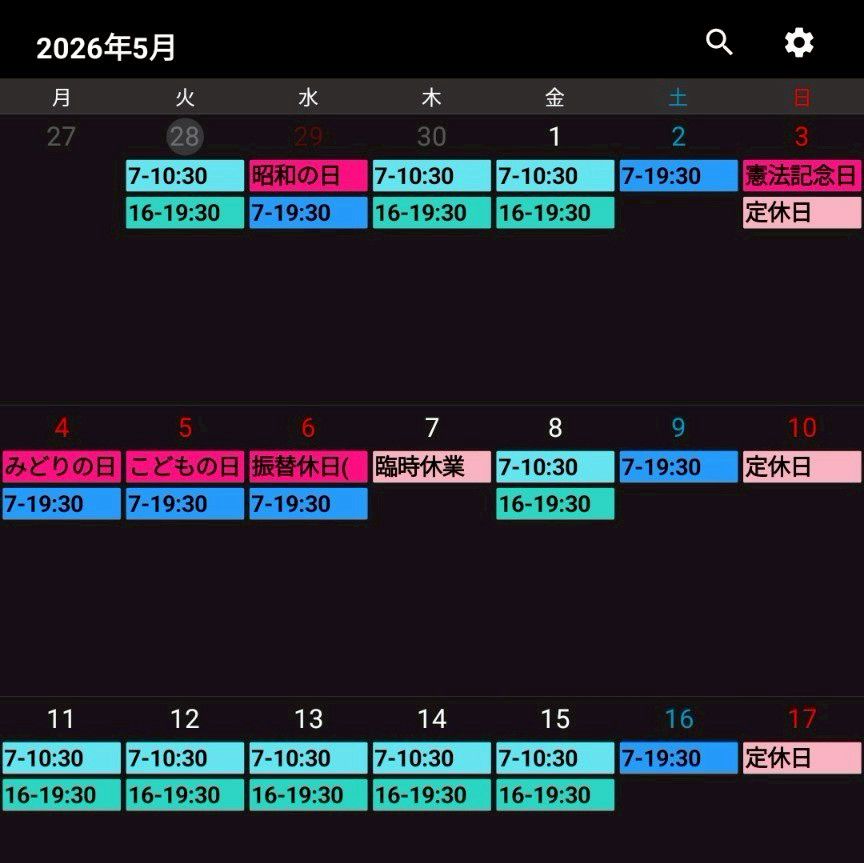
Task: Click 7-19:30 shift on Saturday May 2
Action: pyautogui.click(x=678, y=176)
